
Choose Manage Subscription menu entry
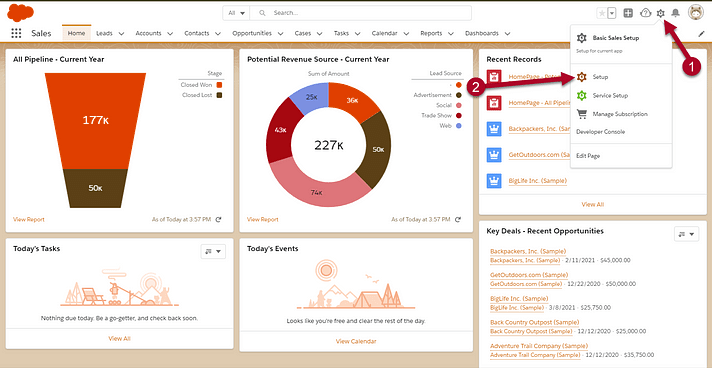pos(620,114)
